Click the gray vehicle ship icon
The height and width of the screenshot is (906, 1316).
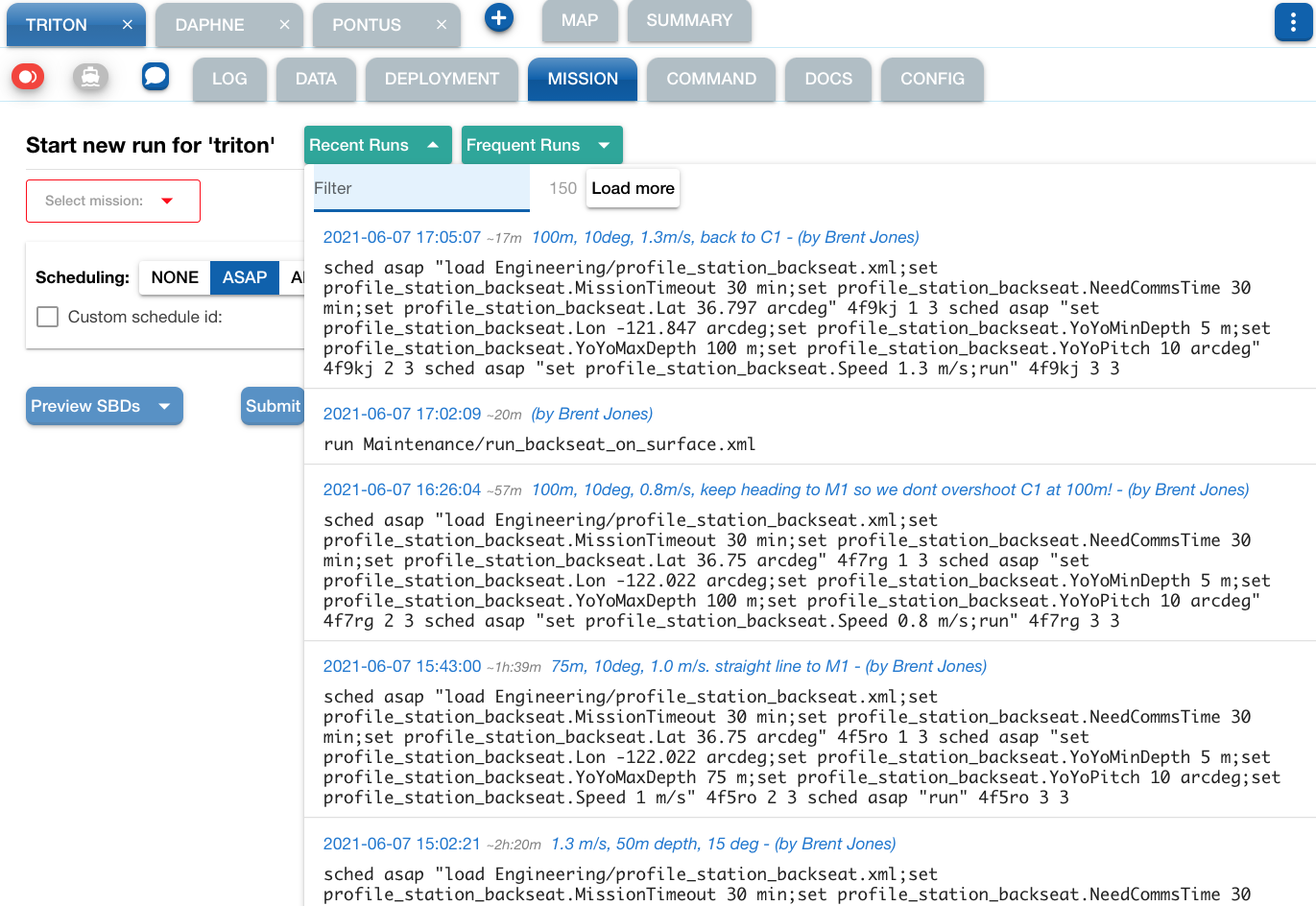90,77
